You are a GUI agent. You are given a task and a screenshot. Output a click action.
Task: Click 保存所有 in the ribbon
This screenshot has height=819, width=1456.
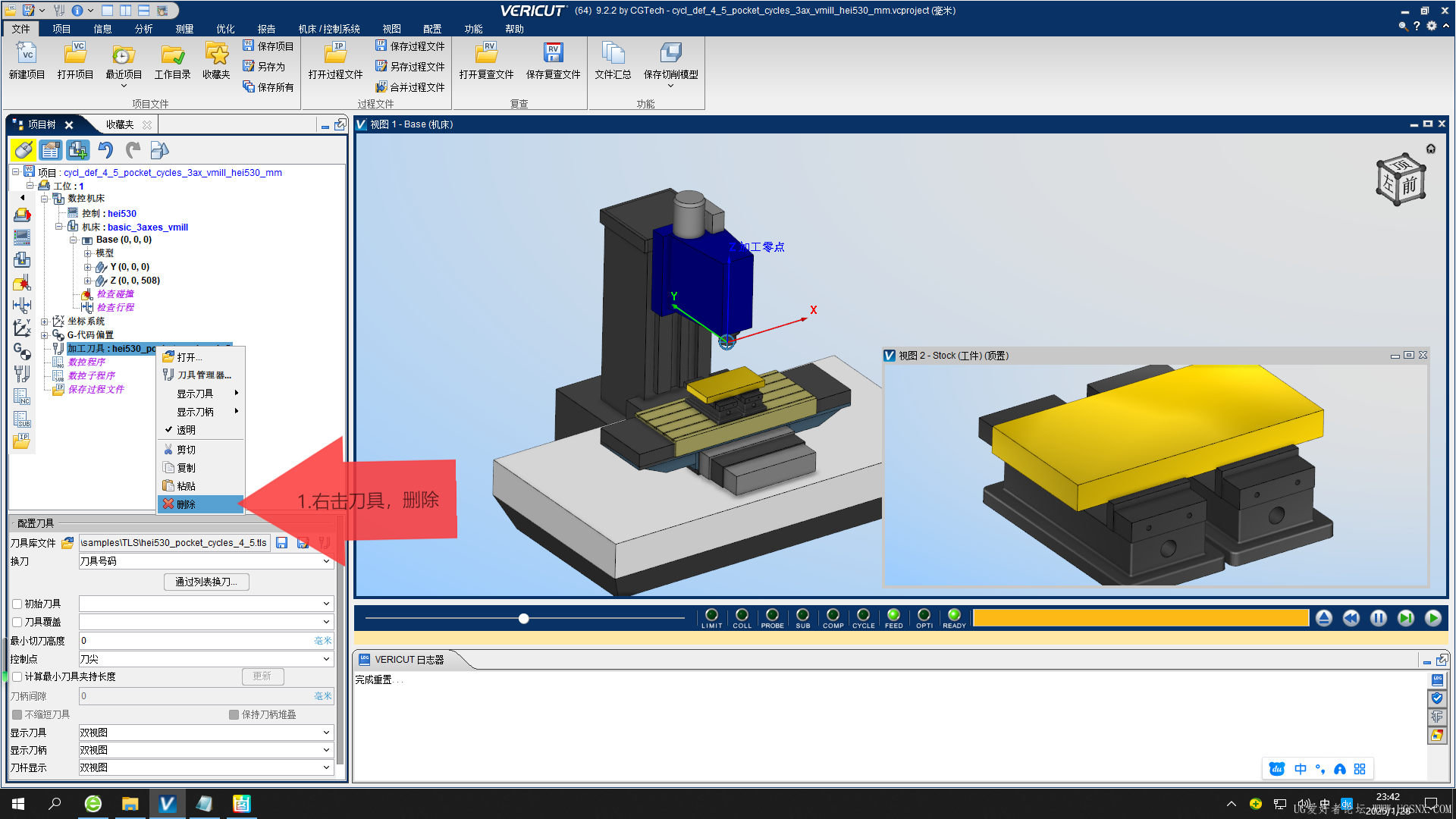[x=268, y=87]
